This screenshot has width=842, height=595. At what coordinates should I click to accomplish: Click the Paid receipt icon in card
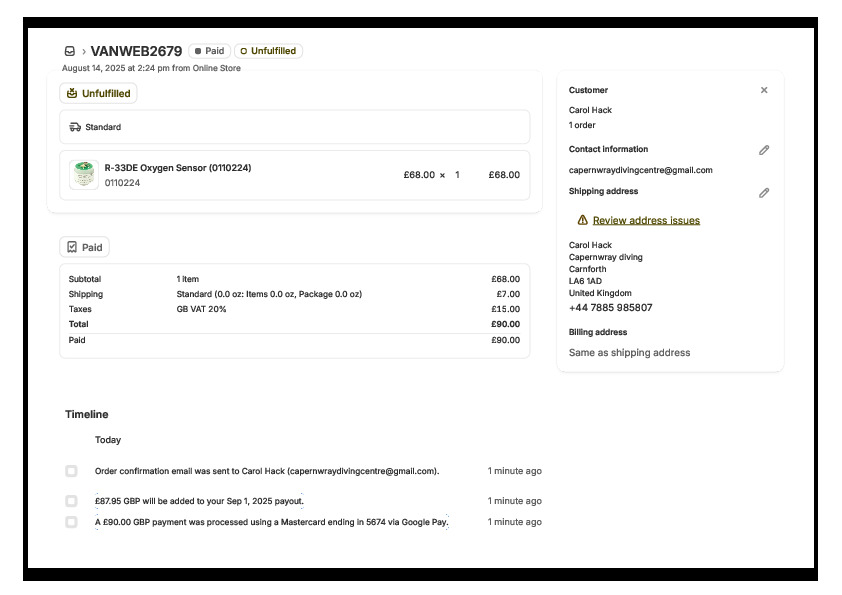click(x=72, y=247)
